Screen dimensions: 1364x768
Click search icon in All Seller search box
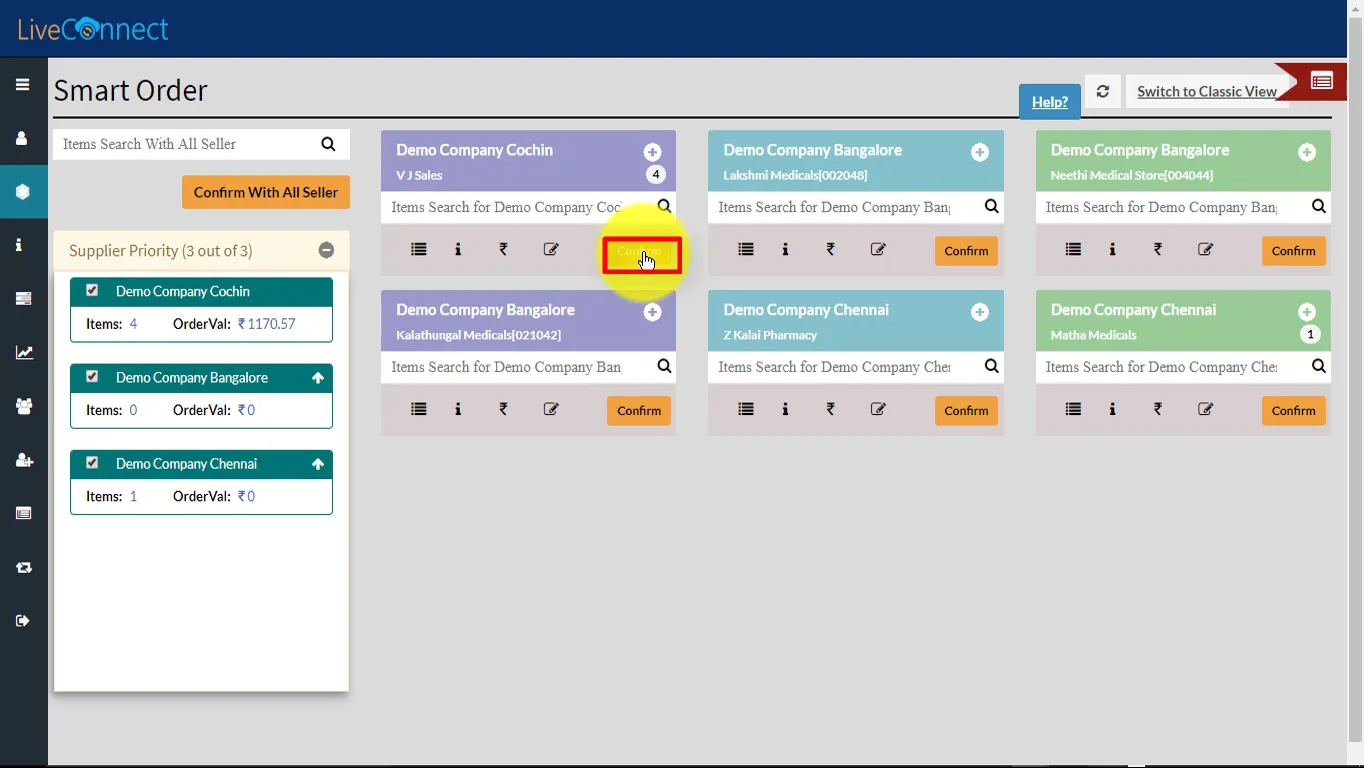(x=328, y=144)
